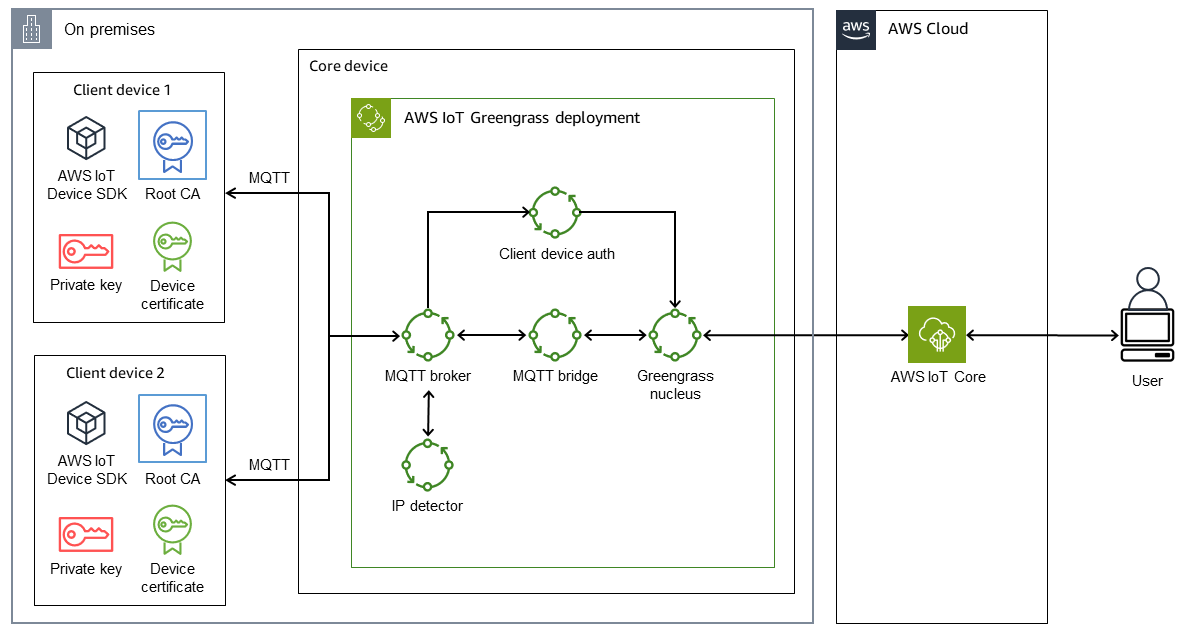Click the Device certificate icon in Client device 1
Screen dimensions: 1186x637
click(x=171, y=245)
